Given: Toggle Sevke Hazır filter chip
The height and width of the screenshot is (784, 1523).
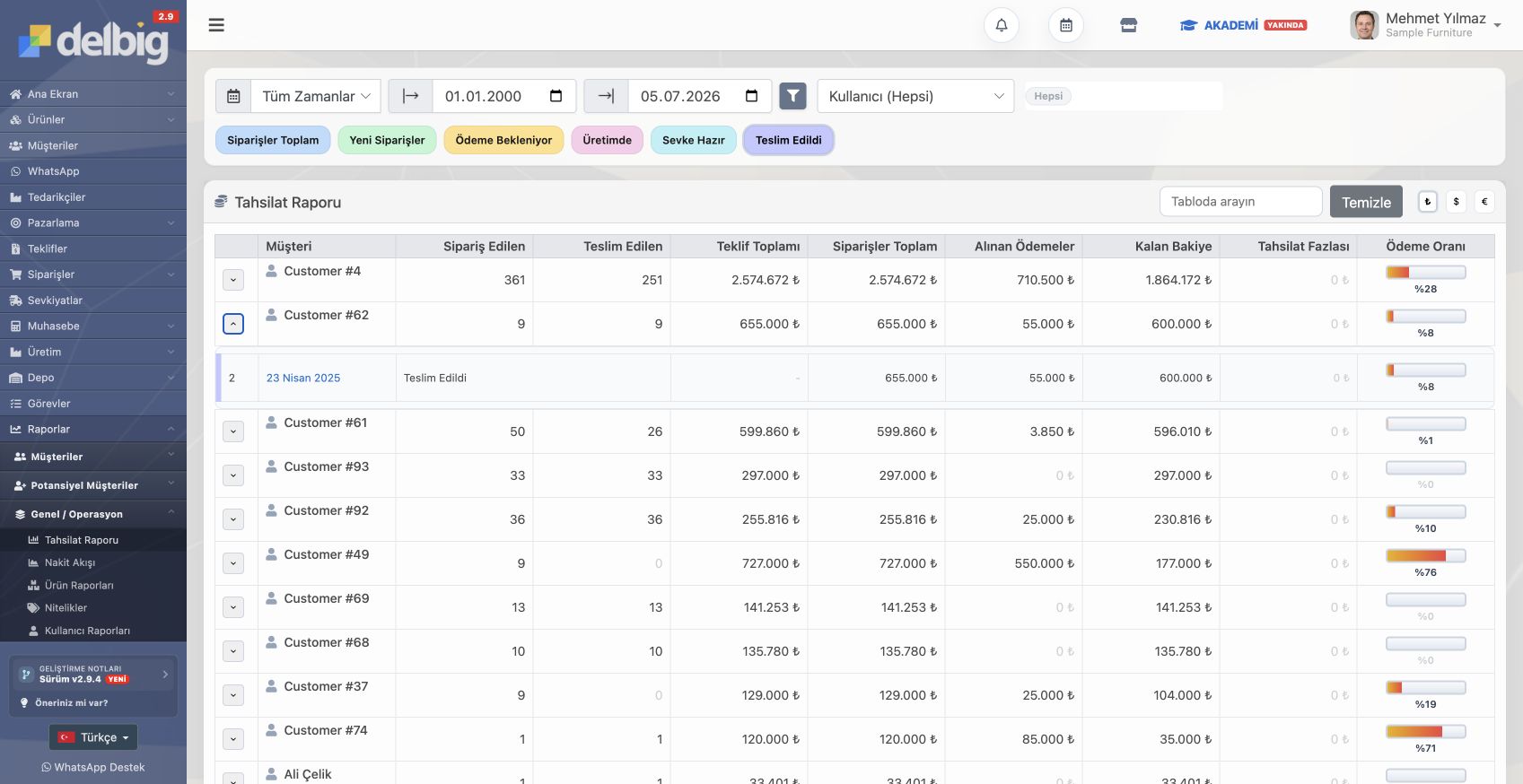Looking at the screenshot, I should (693, 140).
